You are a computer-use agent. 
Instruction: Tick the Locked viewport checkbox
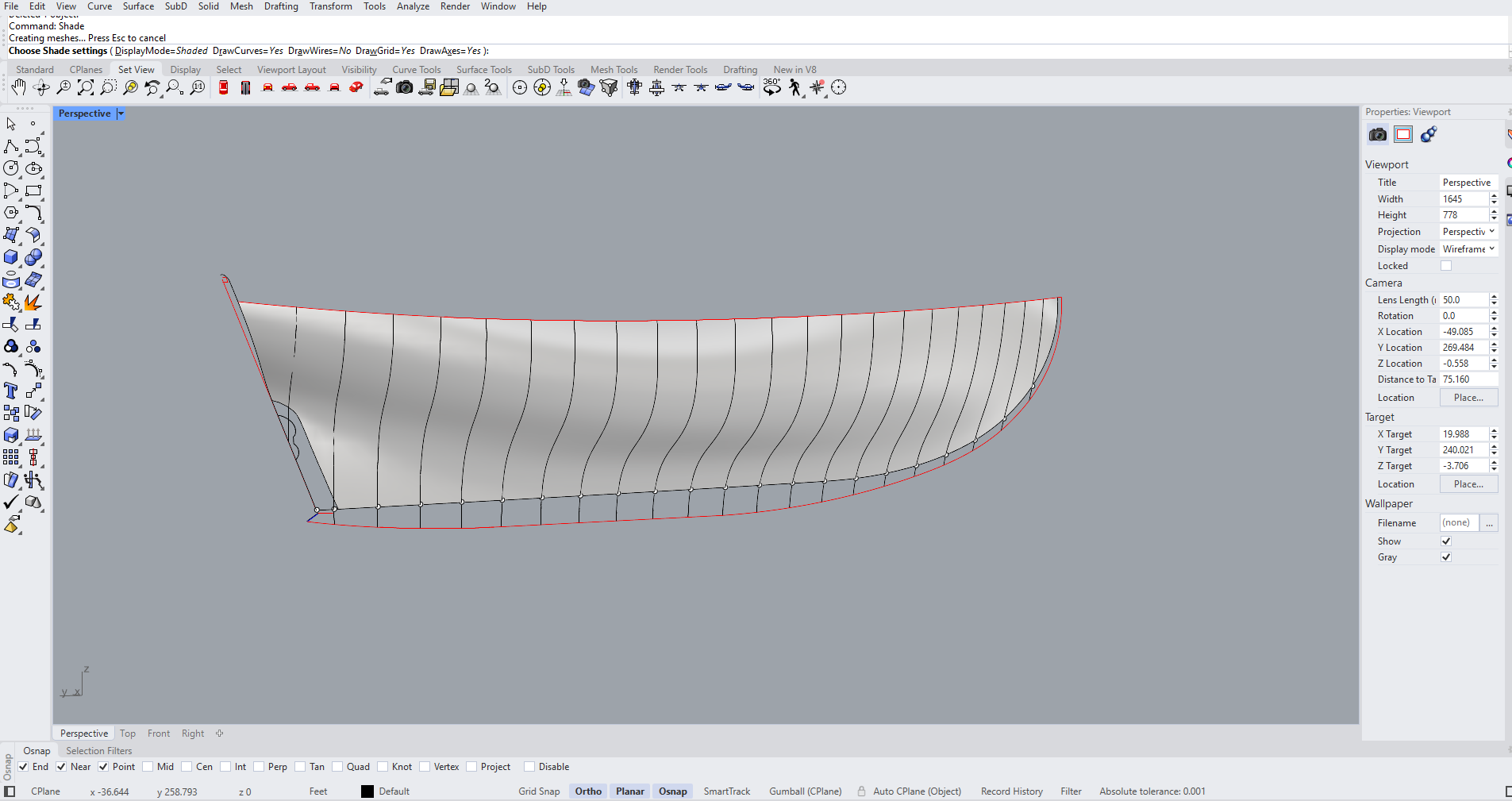click(x=1446, y=266)
